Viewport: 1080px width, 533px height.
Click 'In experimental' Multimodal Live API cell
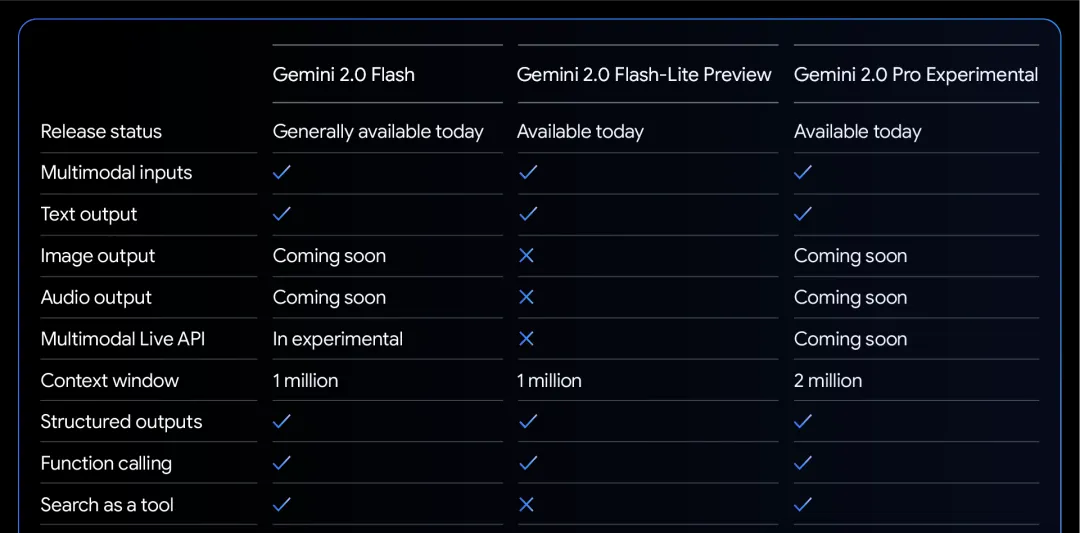[x=338, y=339]
